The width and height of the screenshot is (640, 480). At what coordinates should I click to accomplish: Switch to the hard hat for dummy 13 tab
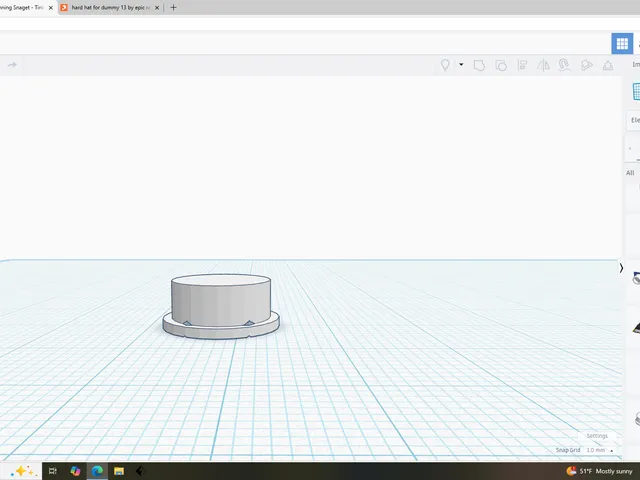[x=110, y=7]
